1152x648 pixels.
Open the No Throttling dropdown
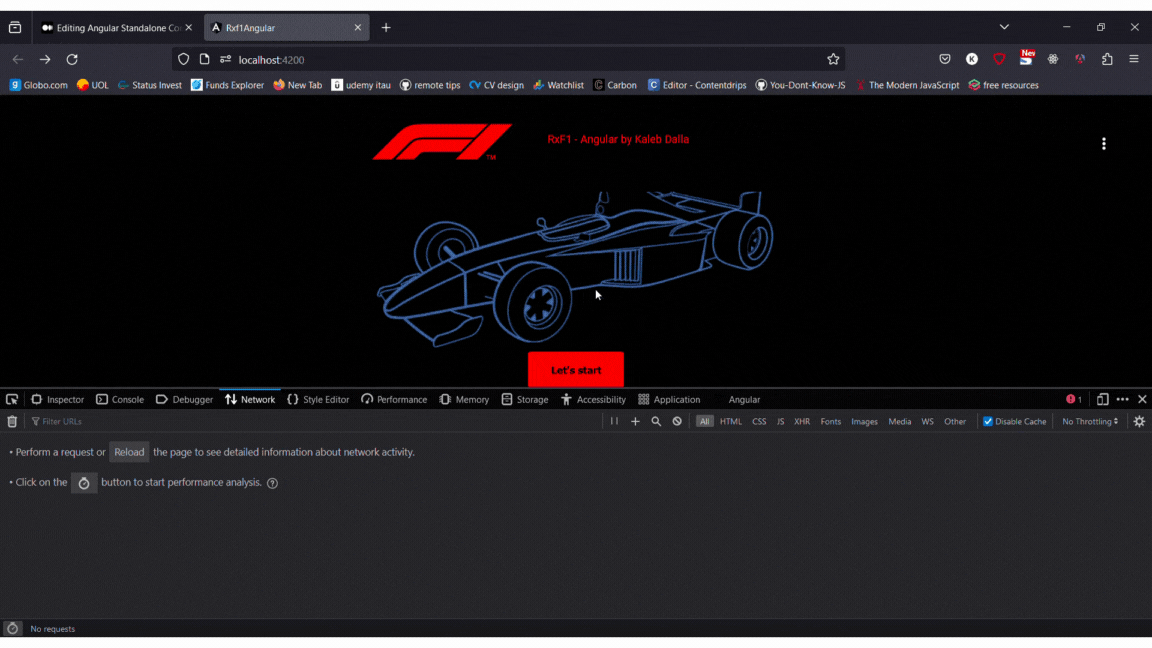1090,422
